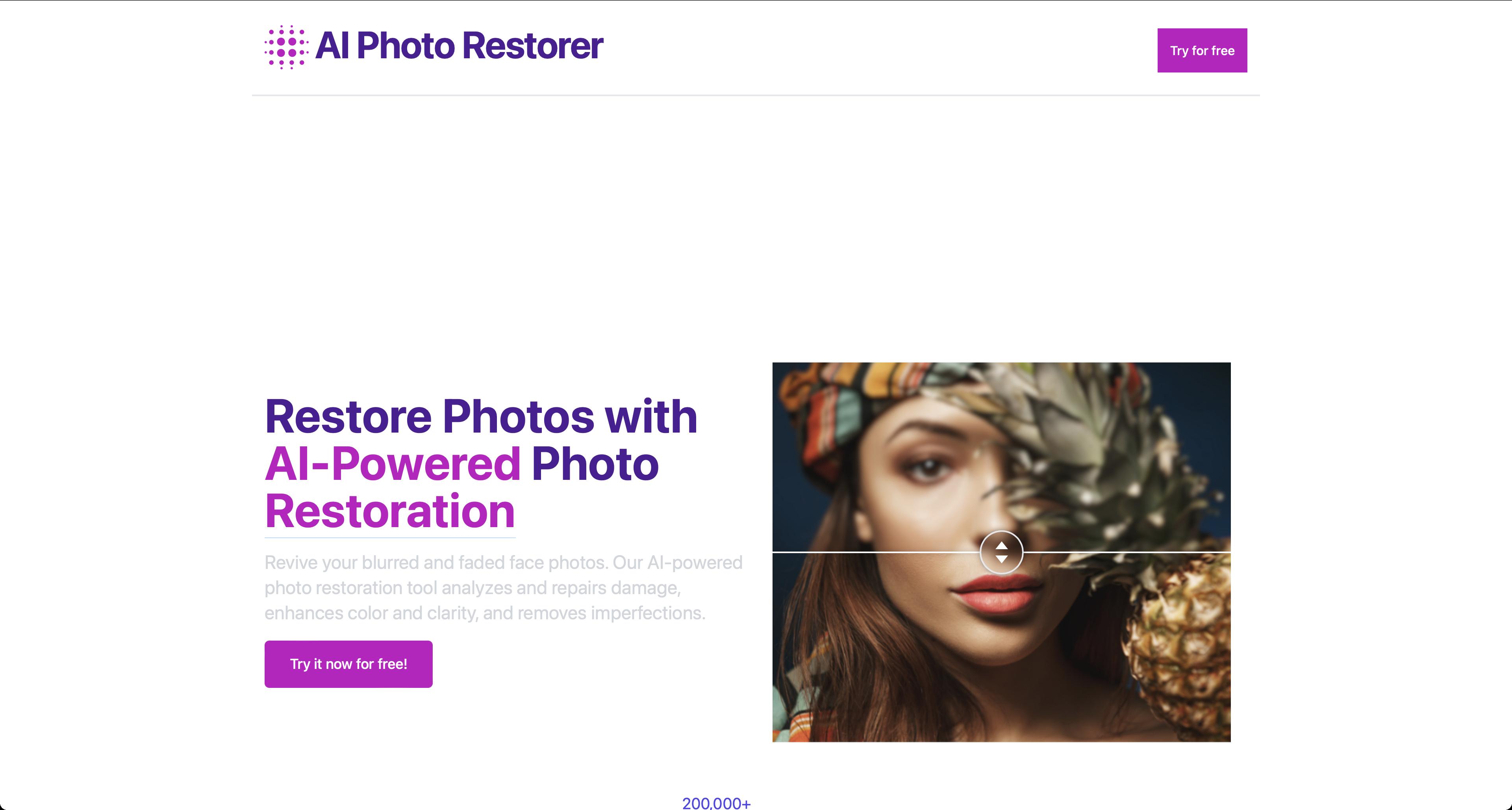Click the underlined Restoration heading word
Image resolution: width=1512 pixels, height=810 pixels.
click(x=390, y=512)
